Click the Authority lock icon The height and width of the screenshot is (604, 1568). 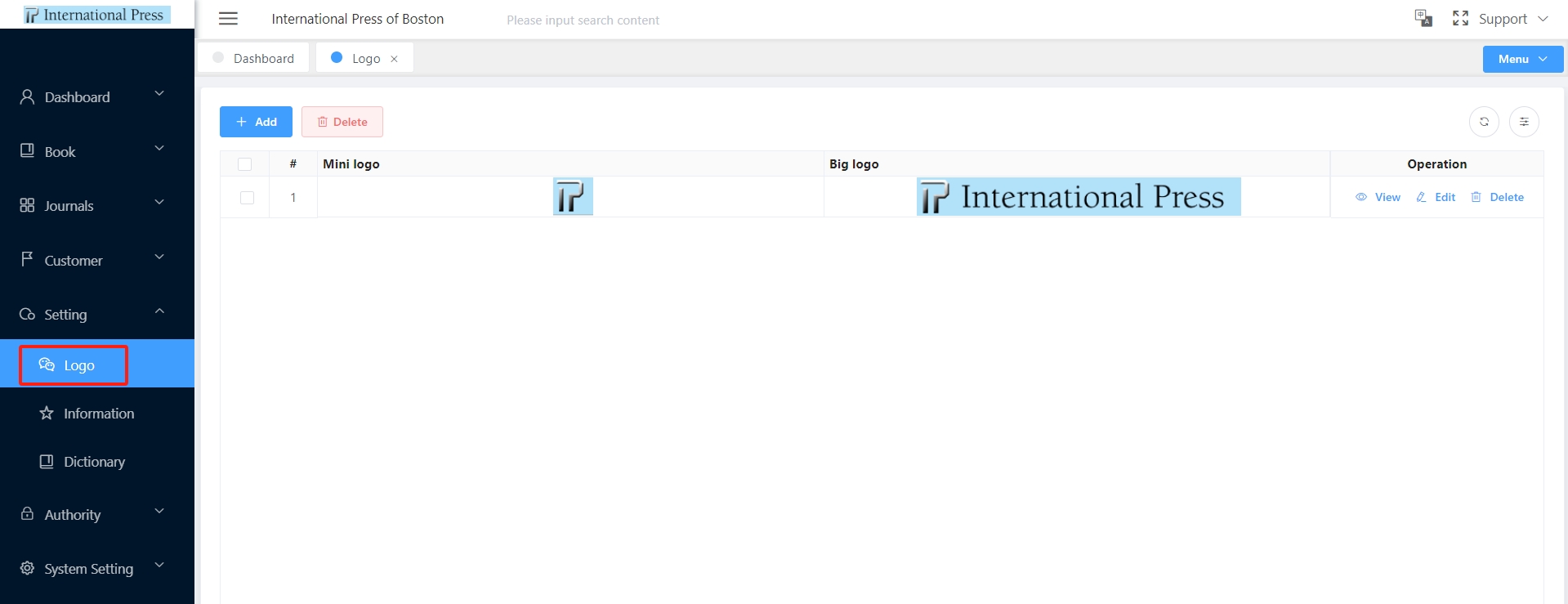point(27,513)
